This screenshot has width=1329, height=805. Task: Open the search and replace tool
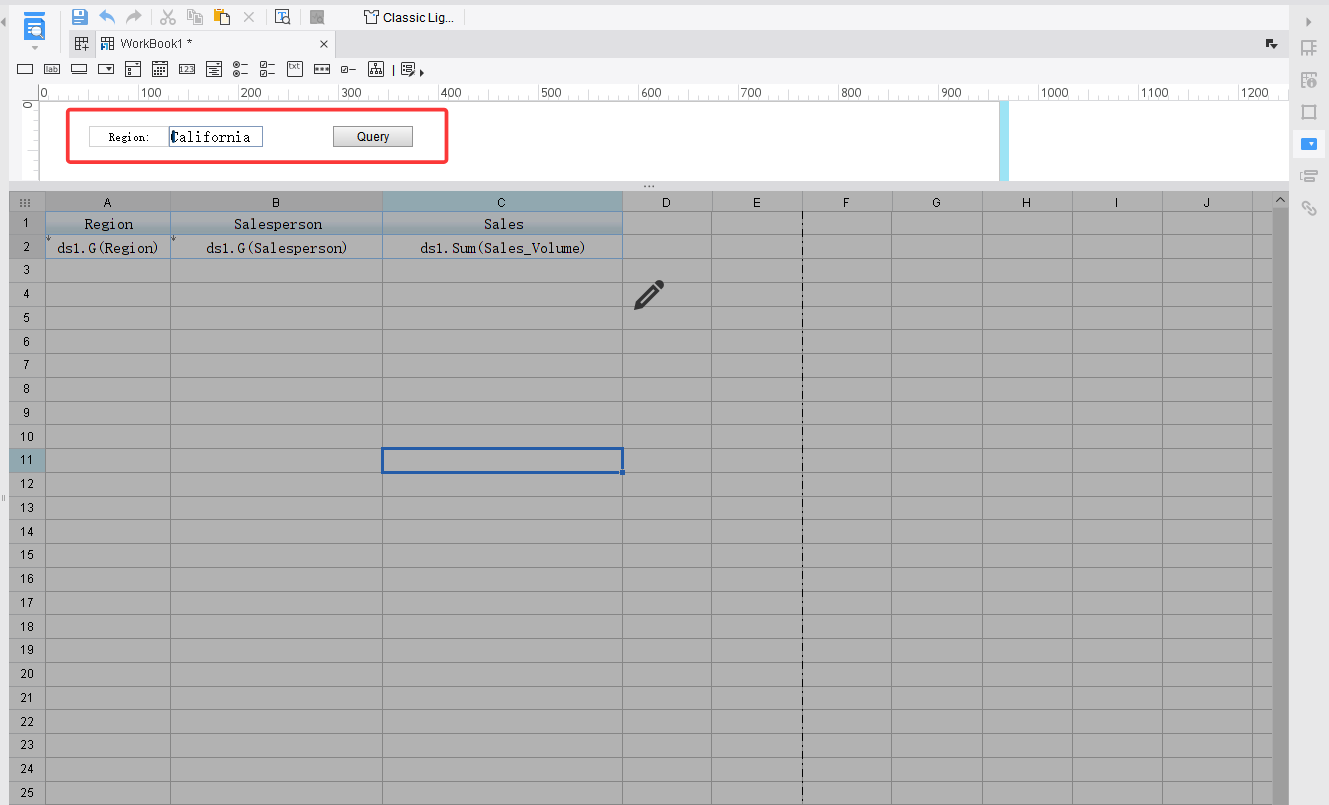(x=283, y=16)
